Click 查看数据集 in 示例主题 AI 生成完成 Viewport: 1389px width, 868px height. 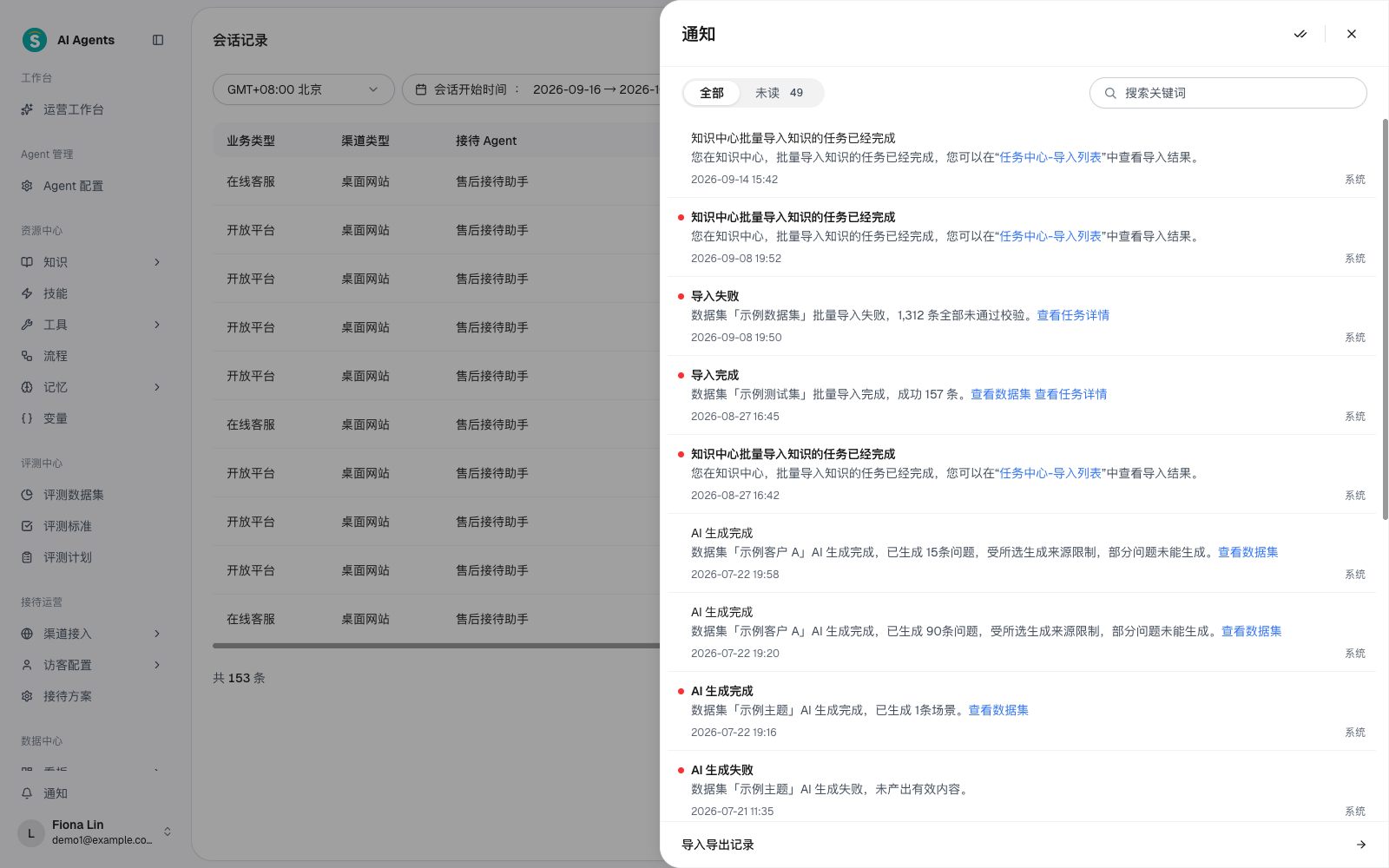pyautogui.click(x=998, y=710)
